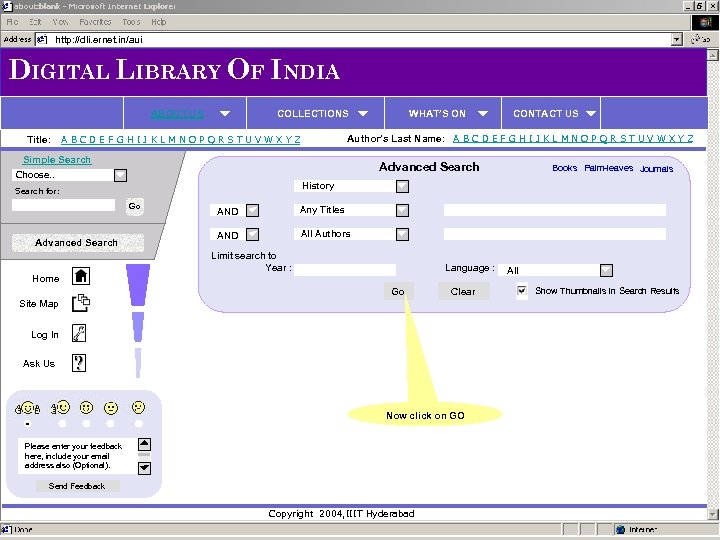This screenshot has width=720, height=540.
Task: Click the Any Titles text field
Action: (555, 210)
